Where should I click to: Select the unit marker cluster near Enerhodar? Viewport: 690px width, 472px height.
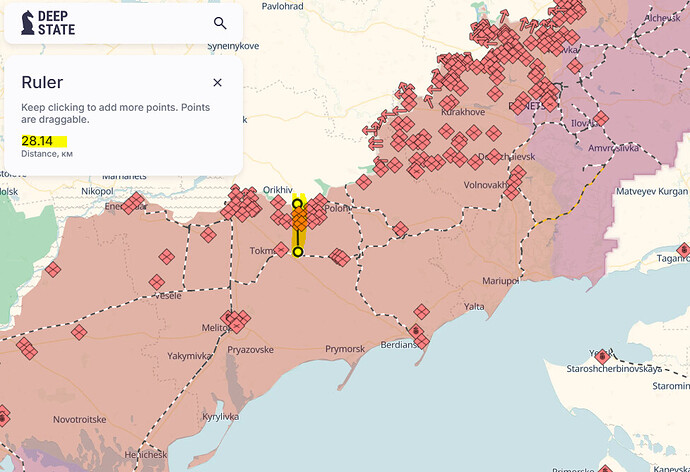(x=132, y=203)
